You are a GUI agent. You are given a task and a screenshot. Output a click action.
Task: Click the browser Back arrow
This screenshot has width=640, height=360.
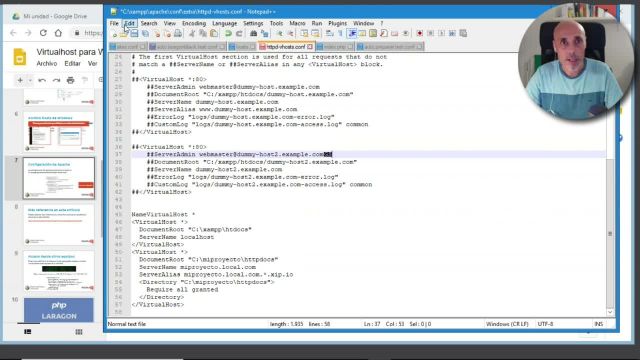tap(13, 33)
